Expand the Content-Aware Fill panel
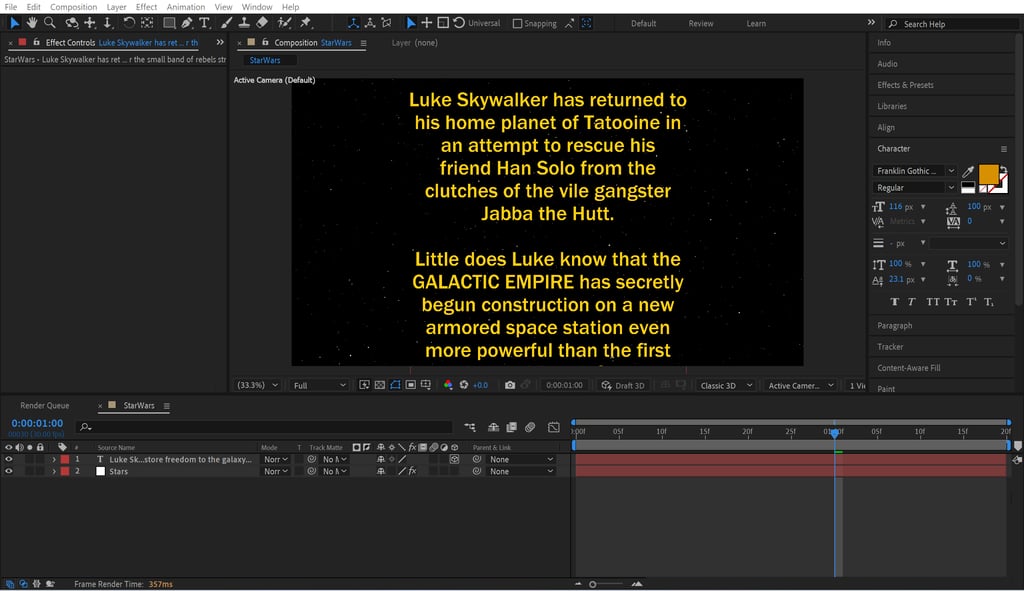 pyautogui.click(x=908, y=368)
